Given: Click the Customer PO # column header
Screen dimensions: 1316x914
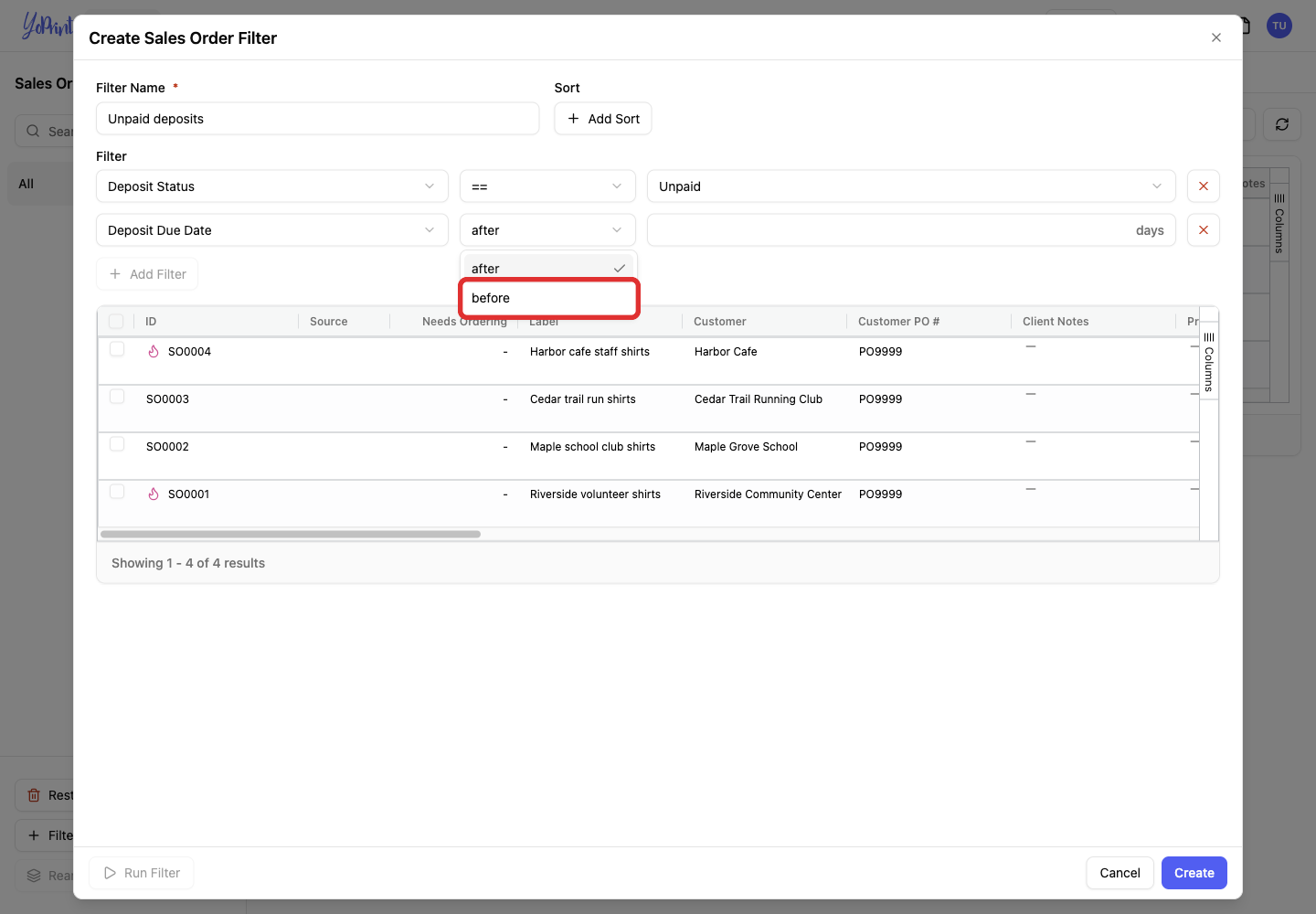Looking at the screenshot, I should coord(898,322).
